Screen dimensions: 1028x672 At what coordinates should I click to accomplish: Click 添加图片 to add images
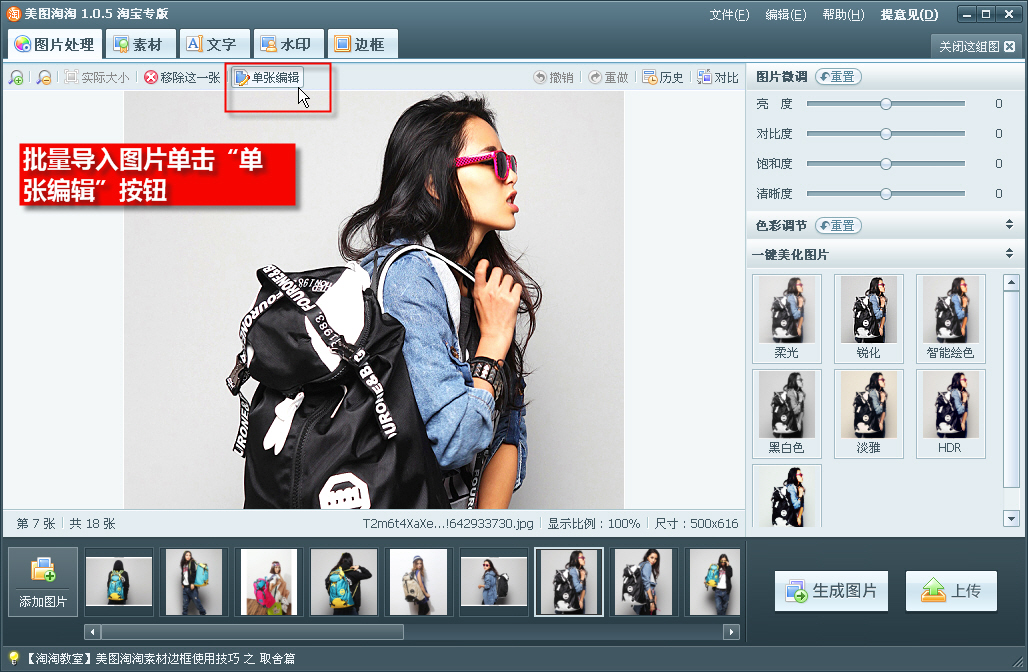point(43,582)
